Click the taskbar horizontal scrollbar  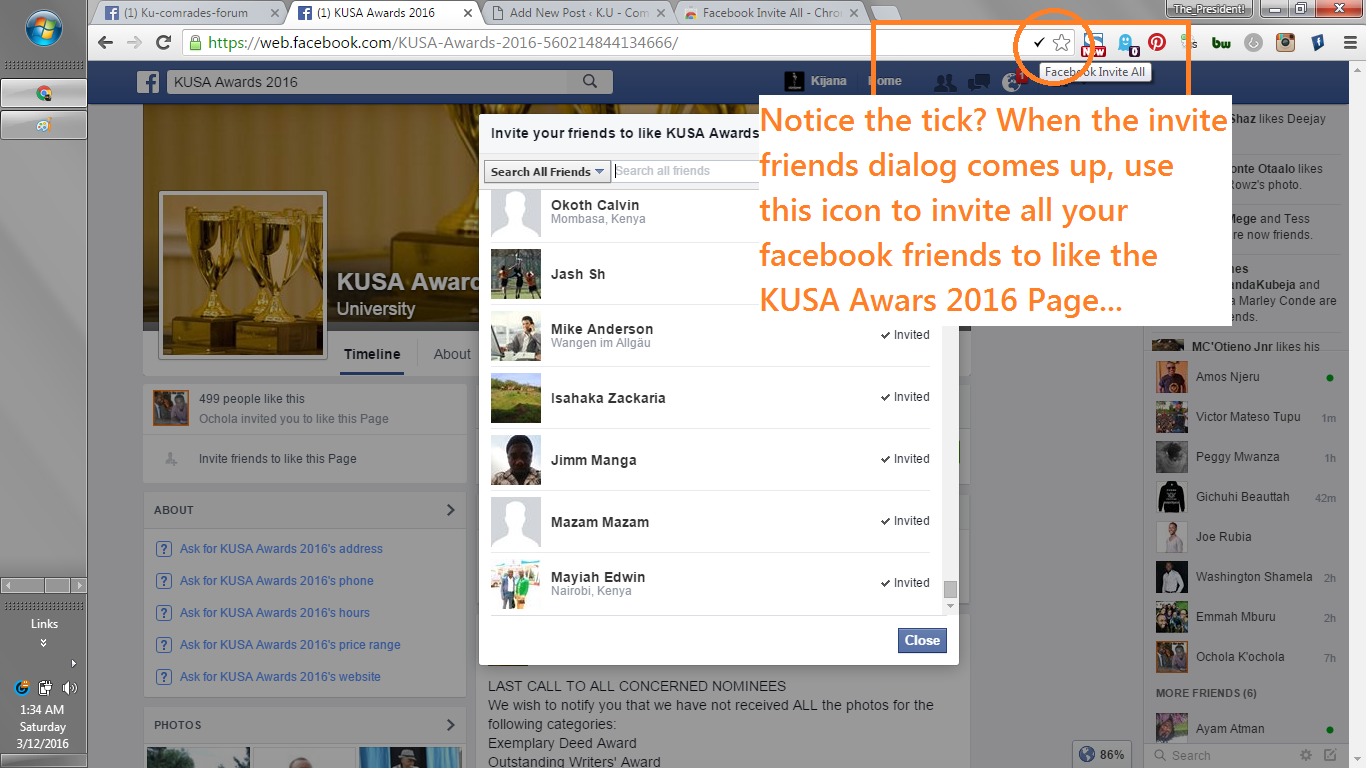[x=44, y=585]
